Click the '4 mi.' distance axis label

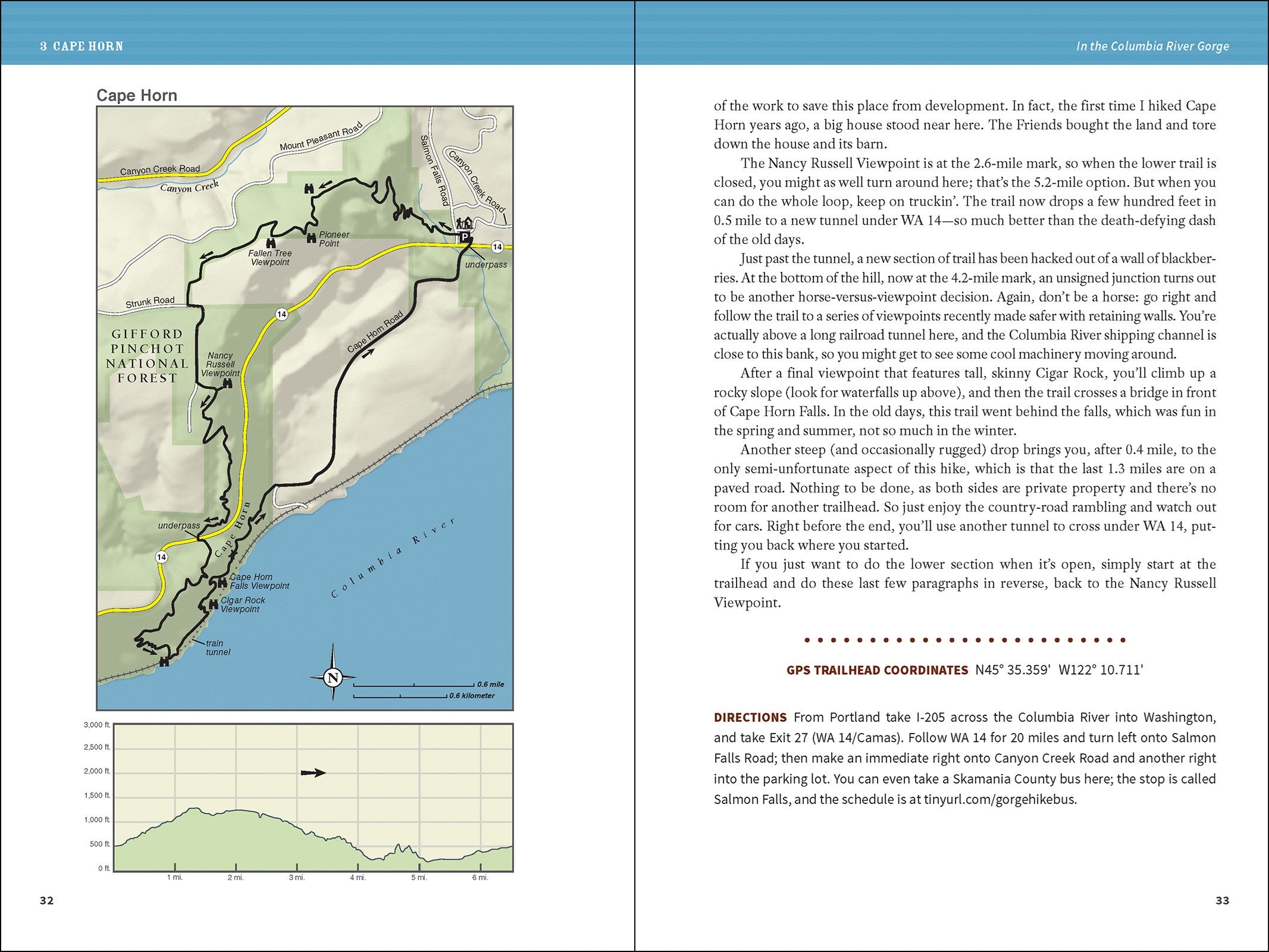coord(358,878)
